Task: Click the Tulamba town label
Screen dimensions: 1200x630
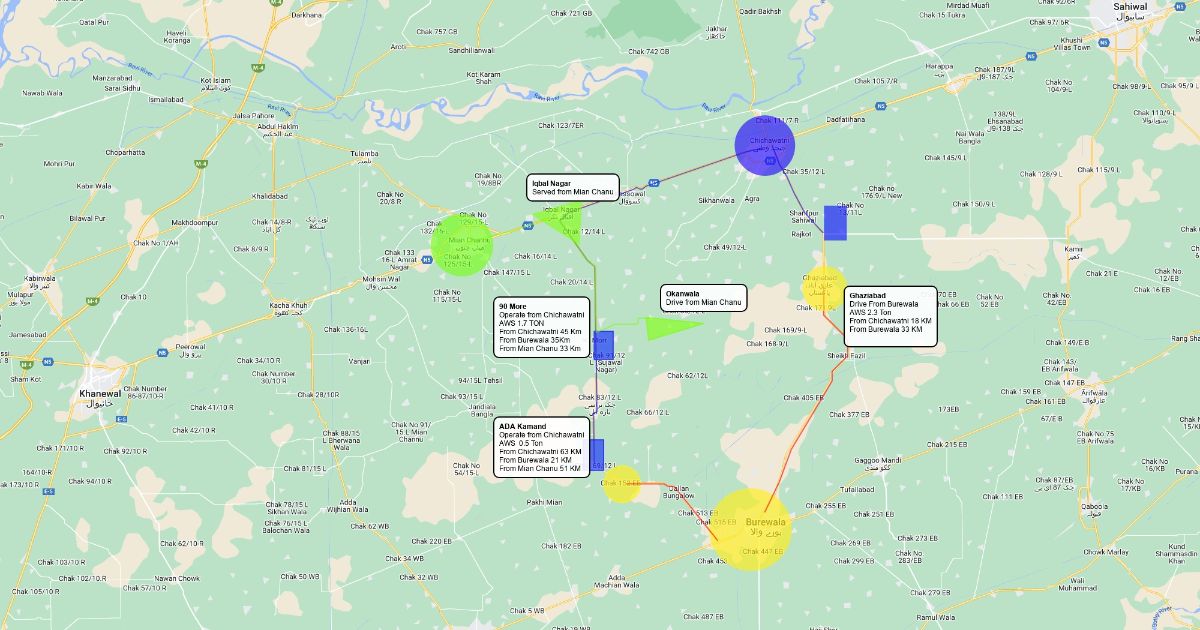Action: (x=364, y=153)
